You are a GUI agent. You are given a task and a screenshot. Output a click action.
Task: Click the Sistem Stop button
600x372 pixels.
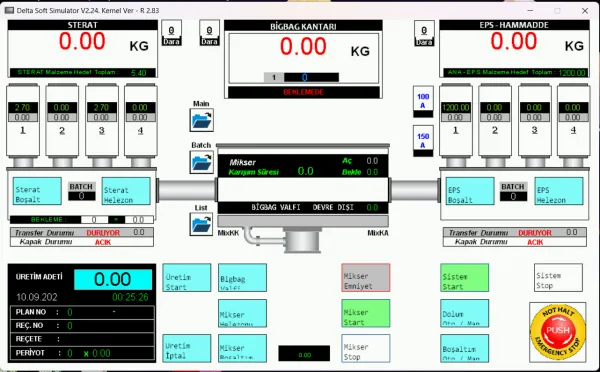click(558, 277)
